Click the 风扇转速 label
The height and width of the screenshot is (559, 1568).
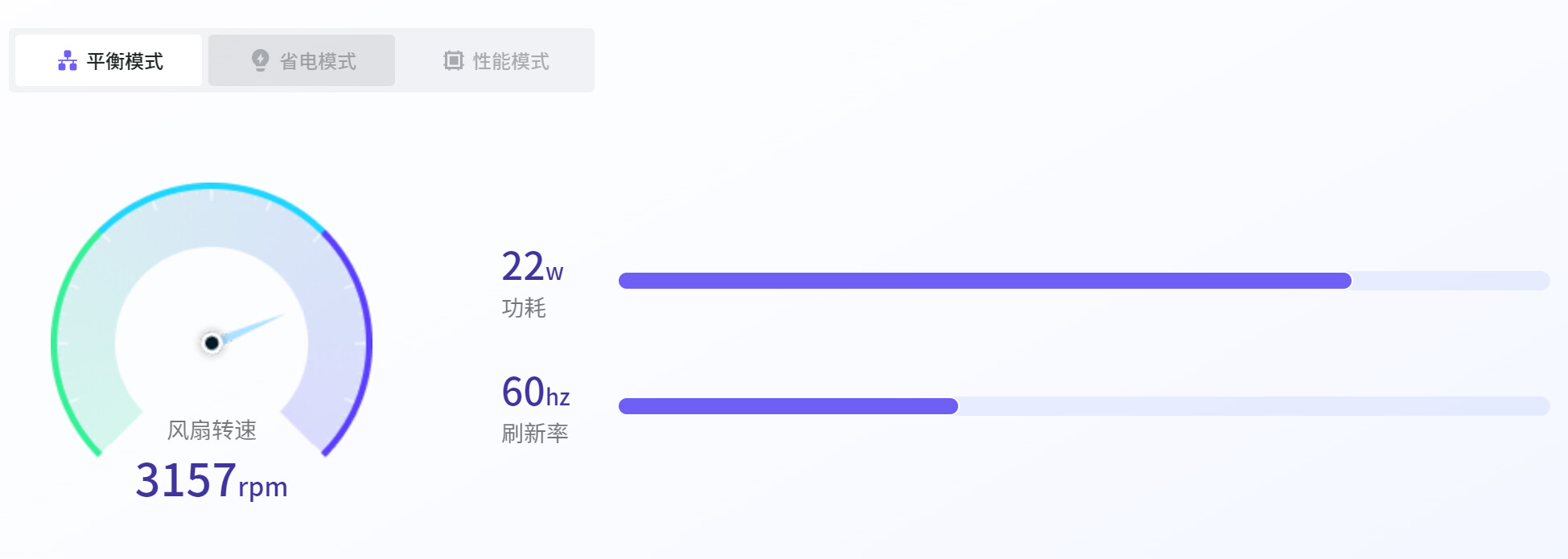(x=212, y=430)
